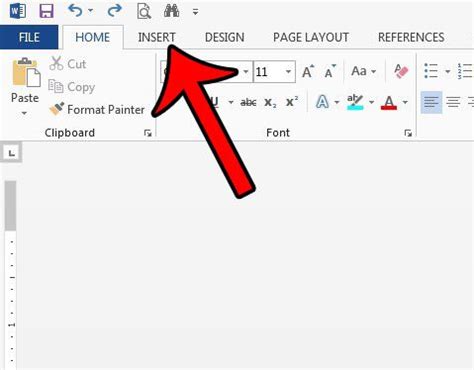This screenshot has height=370, width=474.
Task: Open the highlight color dropdown arrow
Action: (371, 102)
